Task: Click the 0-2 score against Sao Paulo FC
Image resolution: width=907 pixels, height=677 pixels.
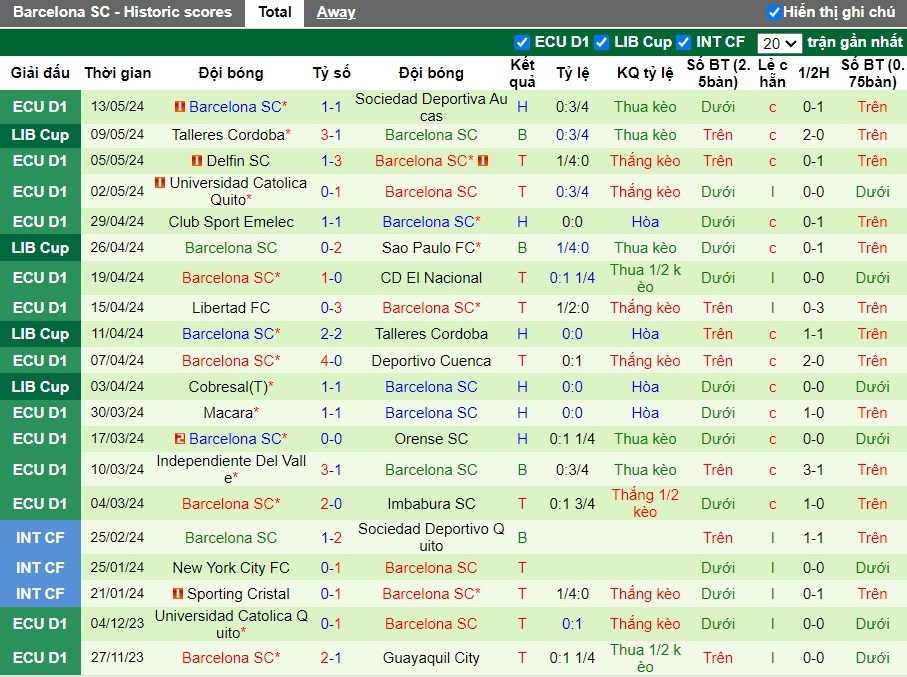Action: coord(331,248)
